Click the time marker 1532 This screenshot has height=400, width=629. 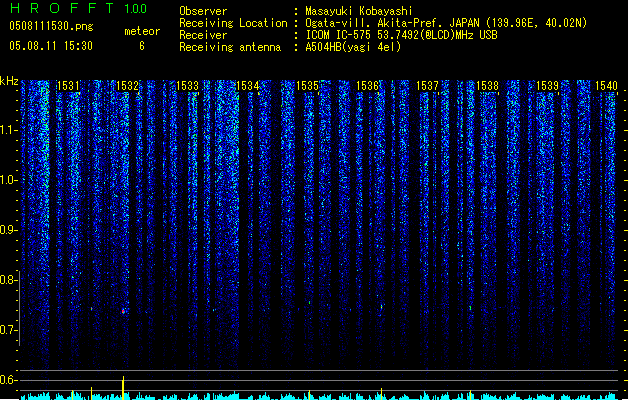click(x=127, y=86)
